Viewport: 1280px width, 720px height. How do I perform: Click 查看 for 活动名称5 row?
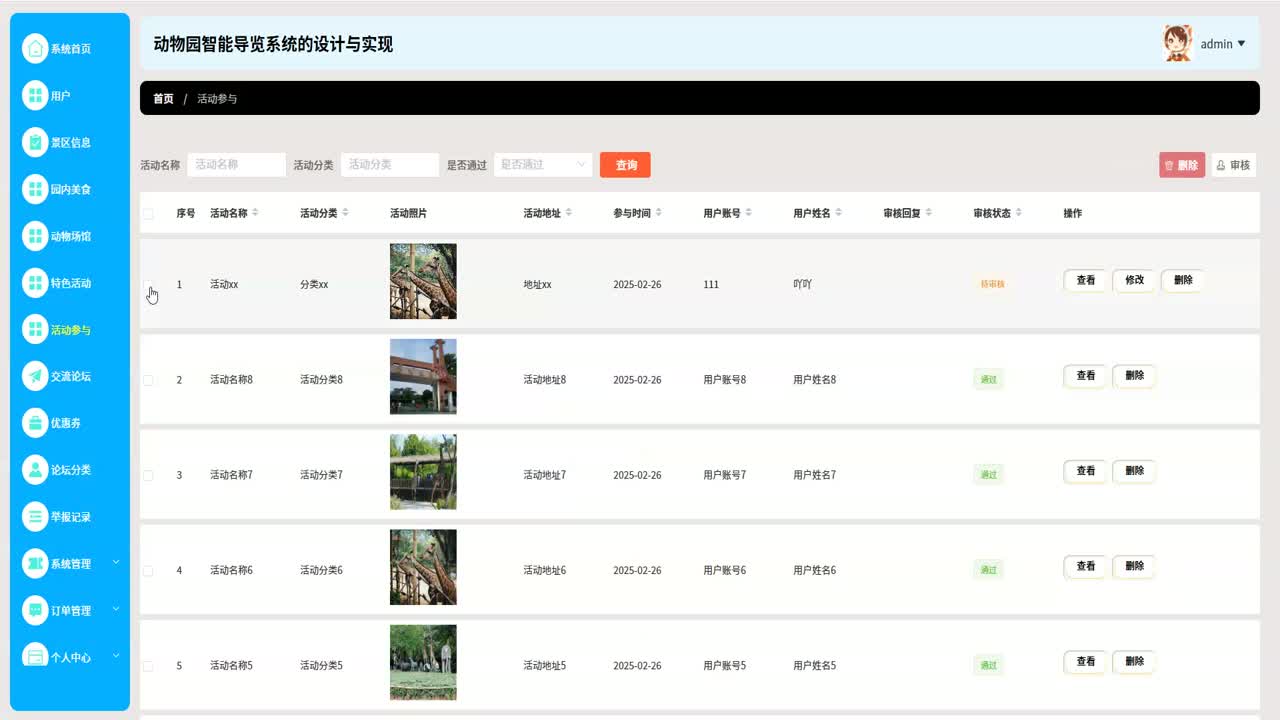click(1085, 661)
